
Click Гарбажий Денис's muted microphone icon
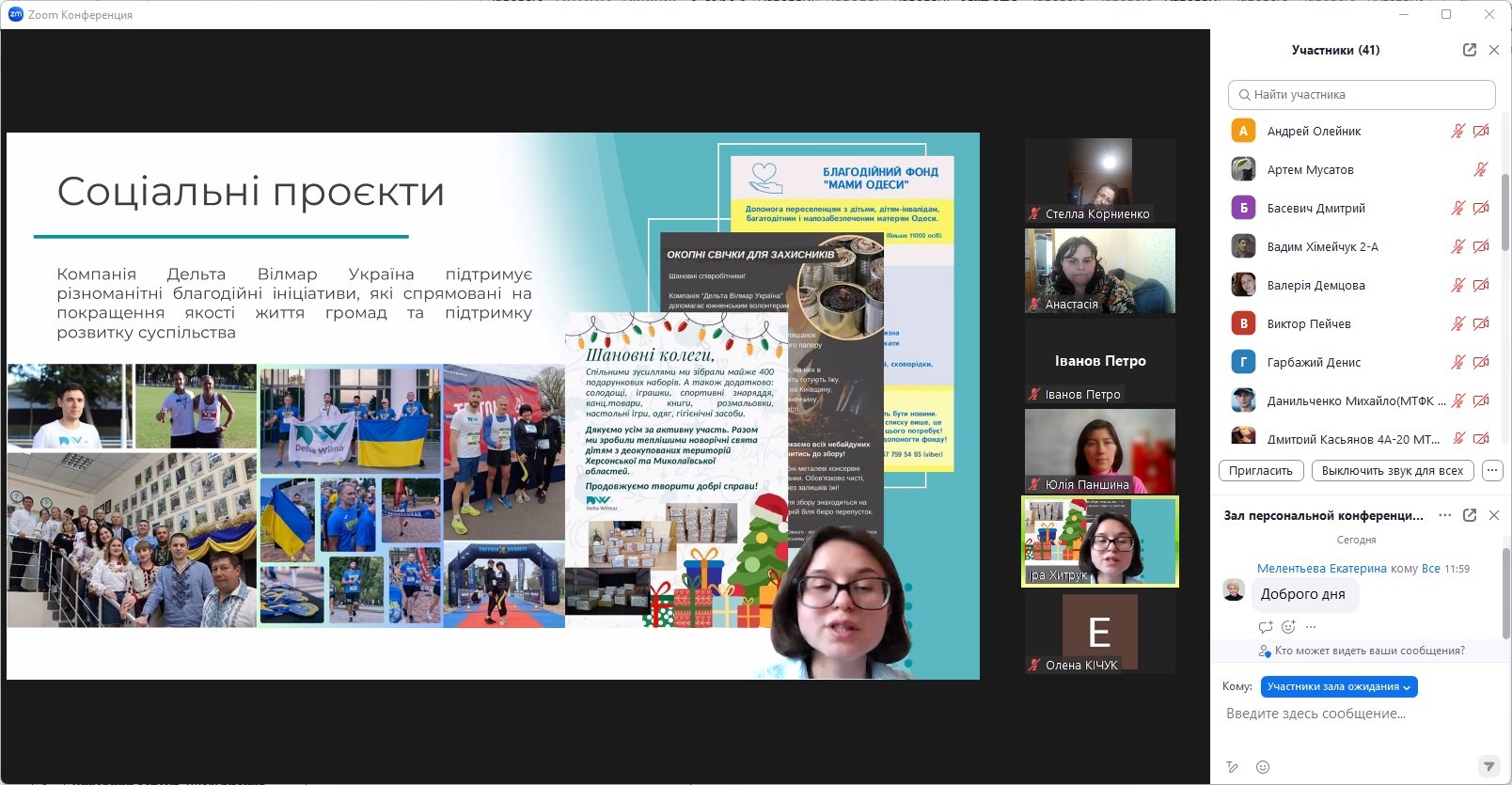click(x=1457, y=362)
